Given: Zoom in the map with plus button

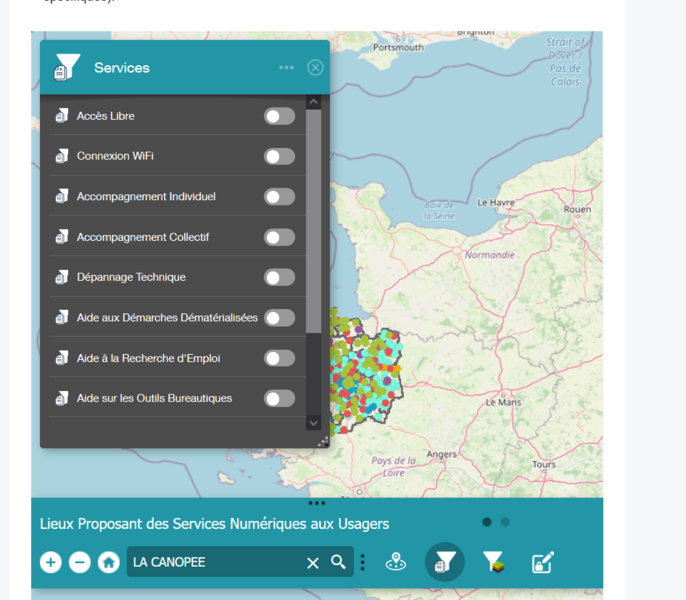Looking at the screenshot, I should [51, 562].
